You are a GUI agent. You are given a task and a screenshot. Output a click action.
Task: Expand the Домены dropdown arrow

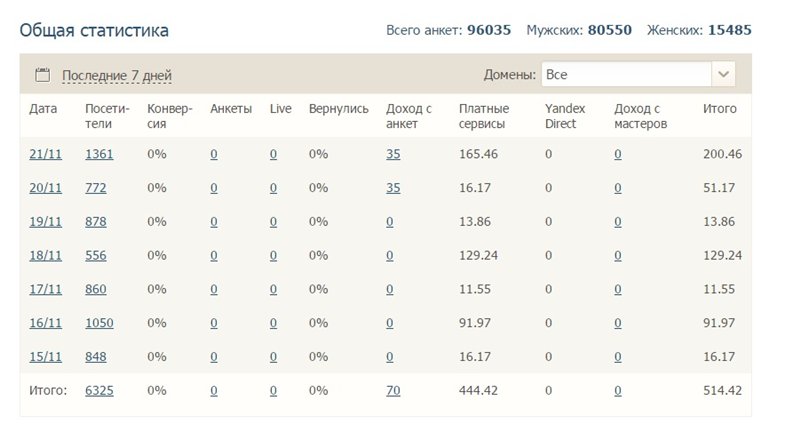pos(723,75)
